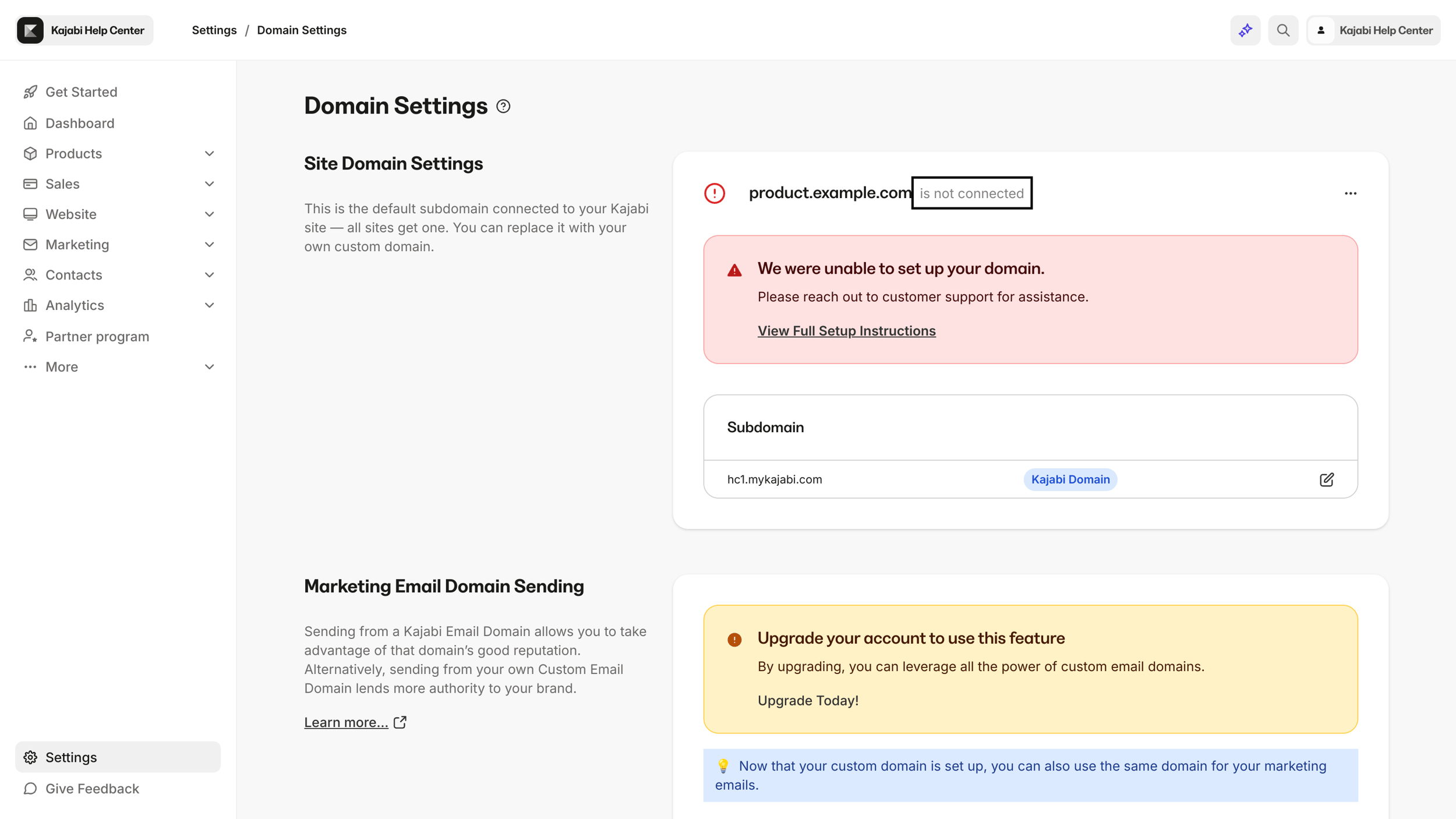Screen dimensions: 1456x819
Task: Click the Kajabi Help Center site switcher
Action: tap(84, 30)
